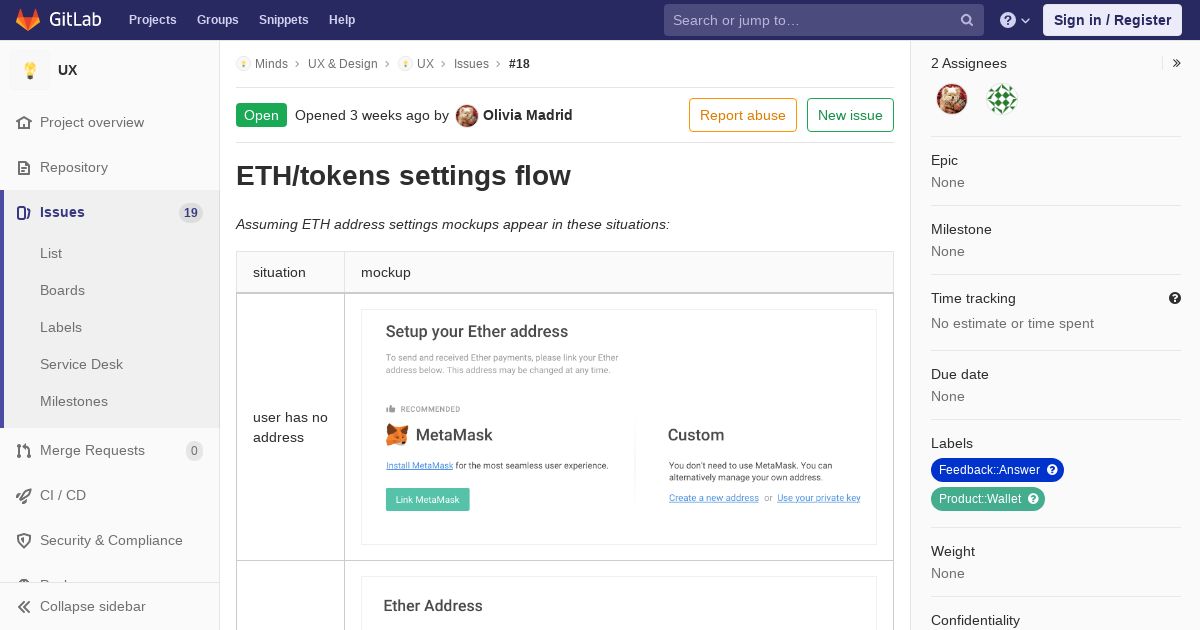1200x630 pixels.
Task: Click the Issues count badge 19
Action: tap(191, 213)
